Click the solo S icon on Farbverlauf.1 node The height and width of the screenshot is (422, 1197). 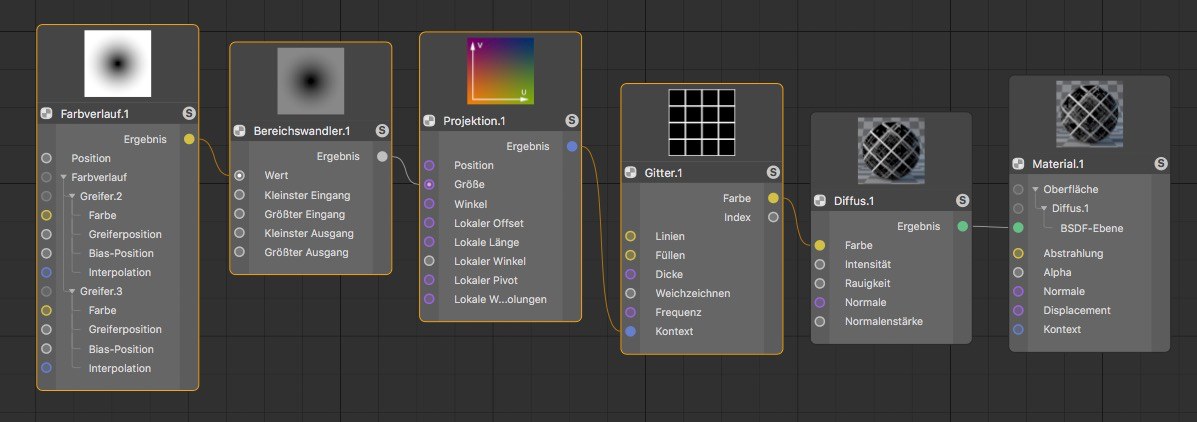coord(189,114)
